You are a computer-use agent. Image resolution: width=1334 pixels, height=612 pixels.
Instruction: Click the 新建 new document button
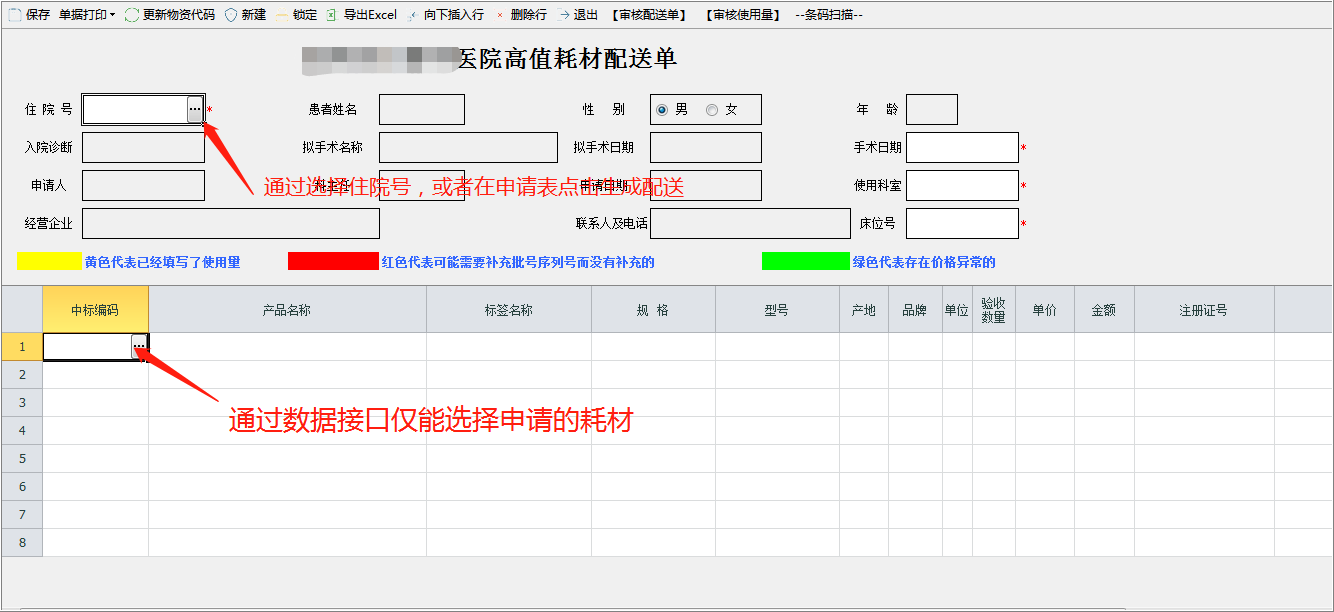click(245, 15)
